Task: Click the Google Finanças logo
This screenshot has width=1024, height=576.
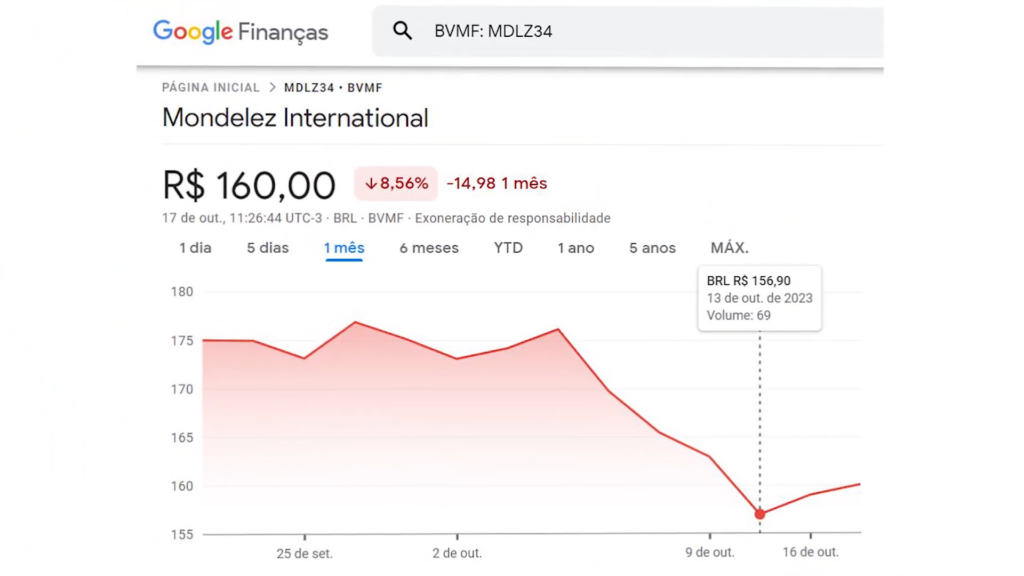Action: (x=239, y=31)
